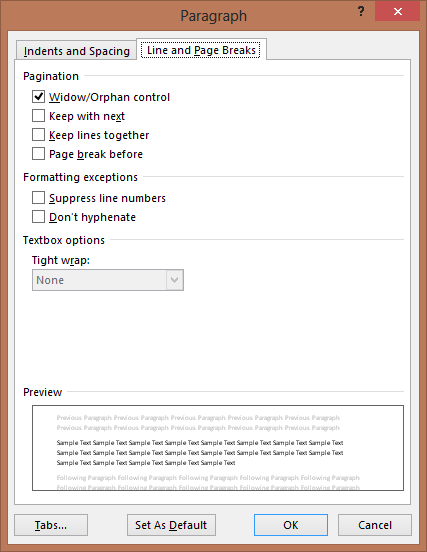Image resolution: width=427 pixels, height=552 pixels.
Task: Open the Tight wrap dropdown arrow
Action: click(x=175, y=280)
